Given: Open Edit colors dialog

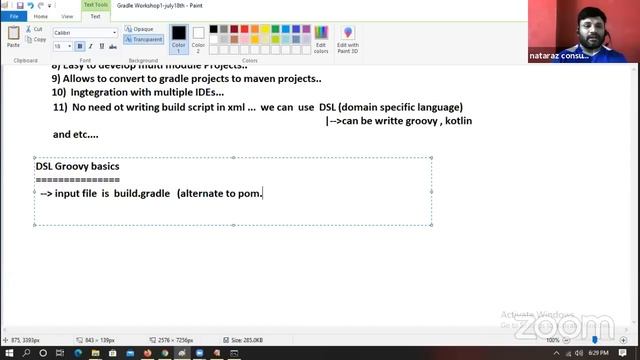Looking at the screenshot, I should click(x=321, y=39).
